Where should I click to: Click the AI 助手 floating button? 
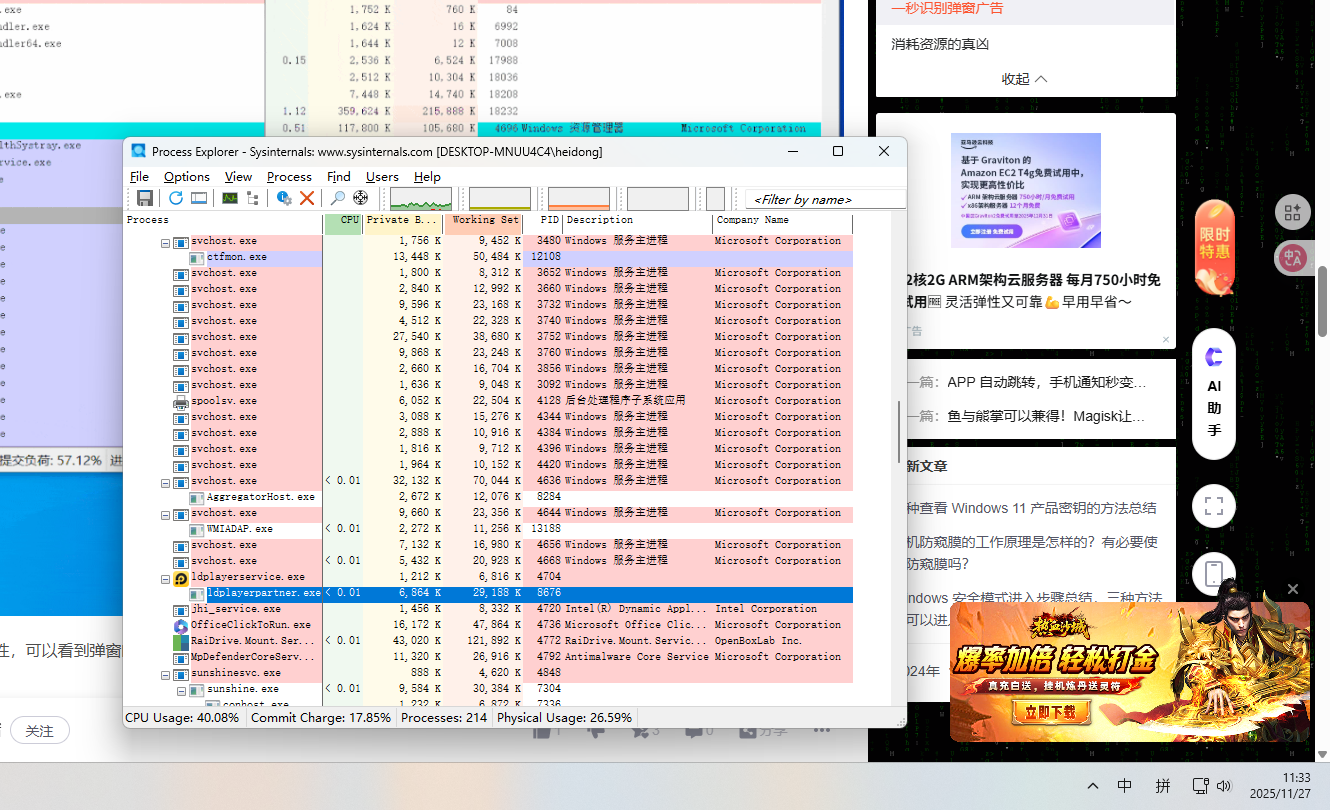[1214, 394]
